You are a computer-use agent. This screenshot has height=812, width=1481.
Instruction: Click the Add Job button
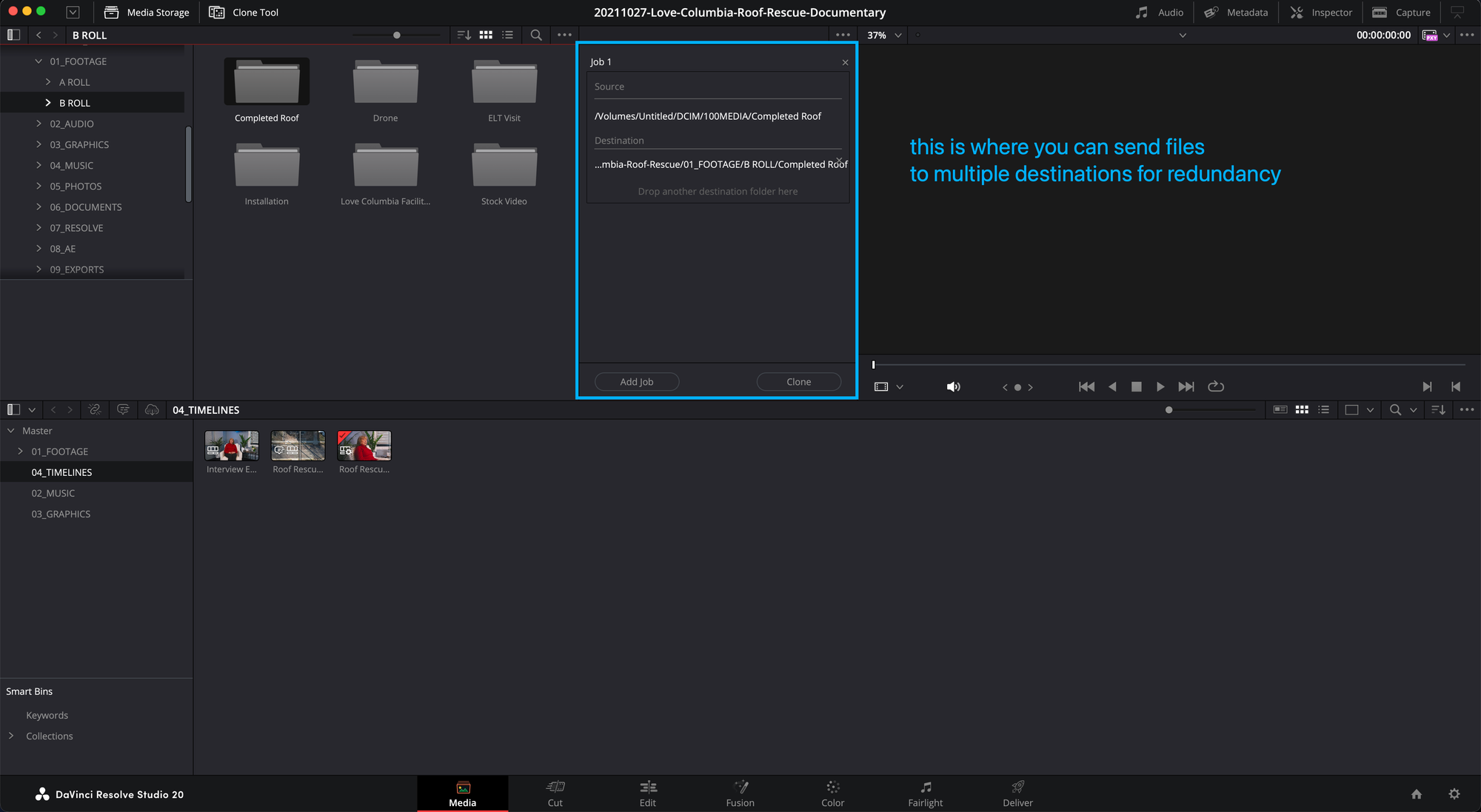pyautogui.click(x=636, y=381)
